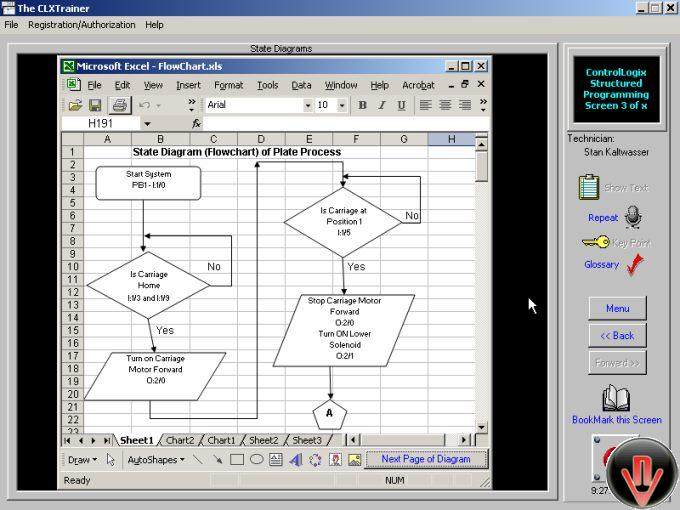Save workbook with floppy disk icon

(95, 105)
